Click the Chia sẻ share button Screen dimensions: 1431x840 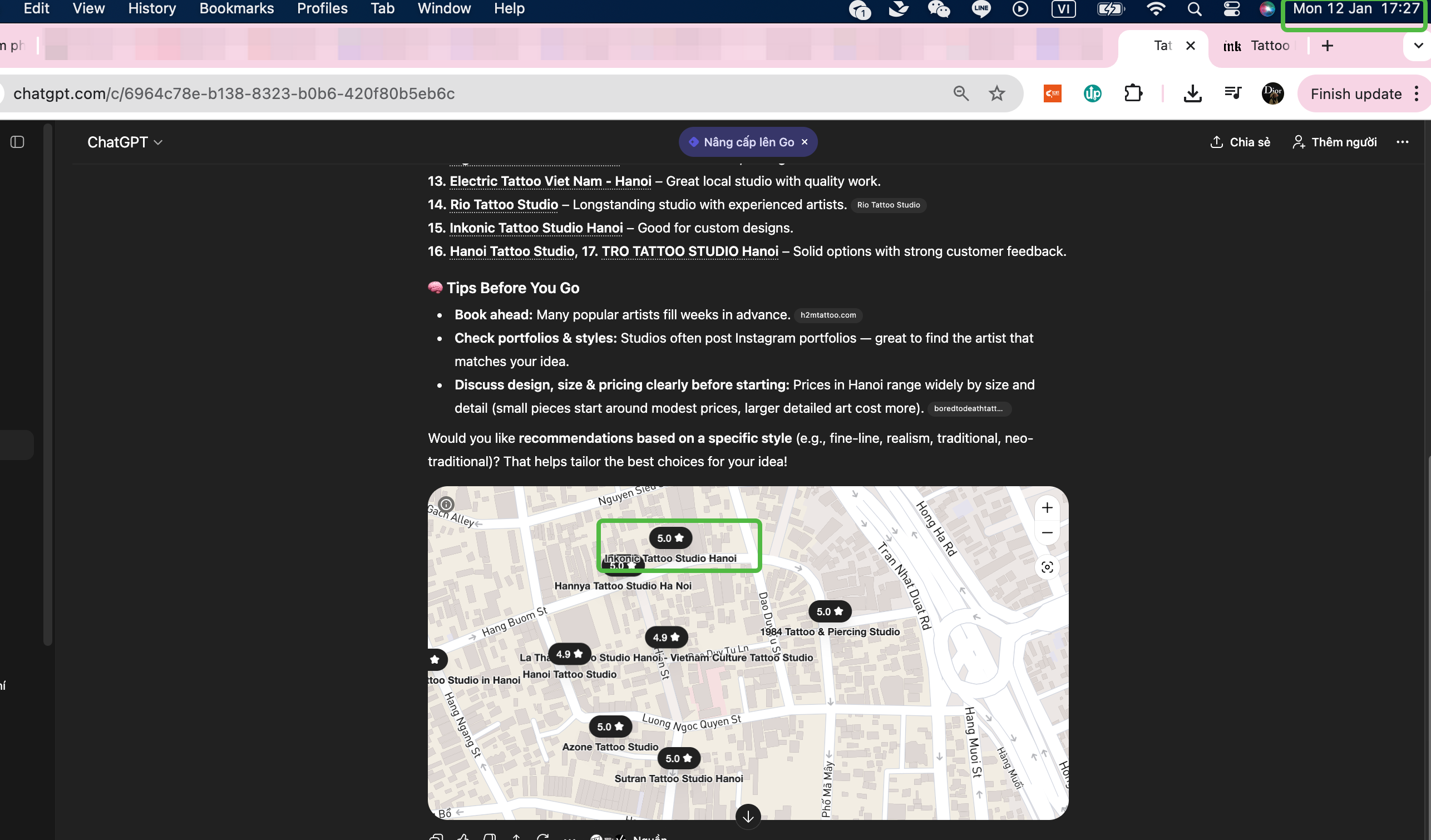click(x=1240, y=142)
